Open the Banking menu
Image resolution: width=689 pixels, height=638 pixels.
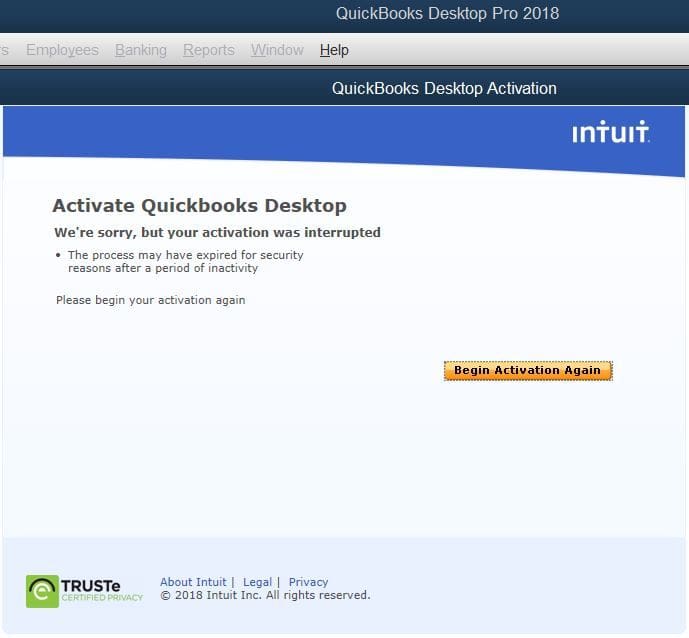pyautogui.click(x=141, y=50)
